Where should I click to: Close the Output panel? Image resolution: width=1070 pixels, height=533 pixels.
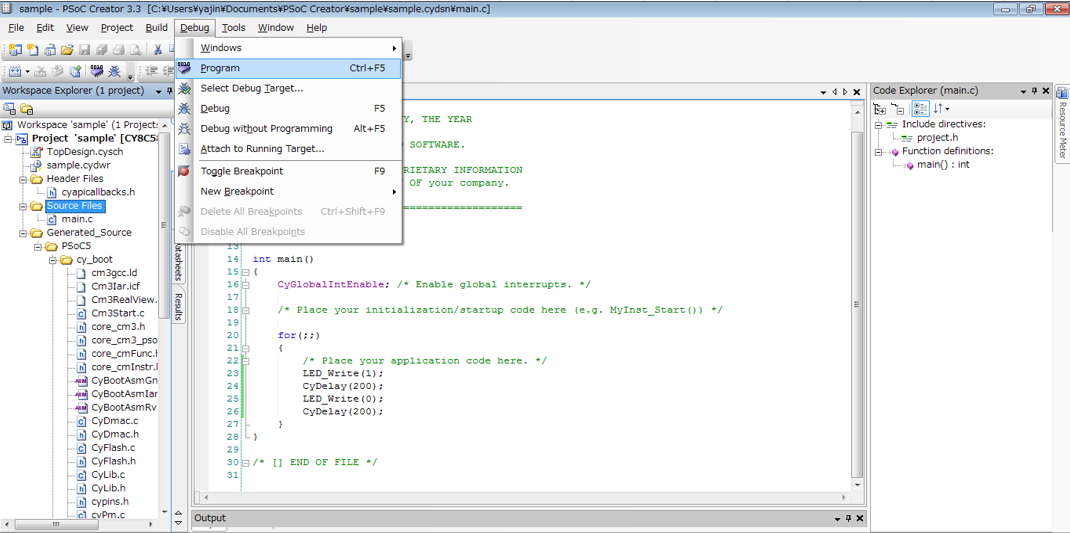pos(859,518)
